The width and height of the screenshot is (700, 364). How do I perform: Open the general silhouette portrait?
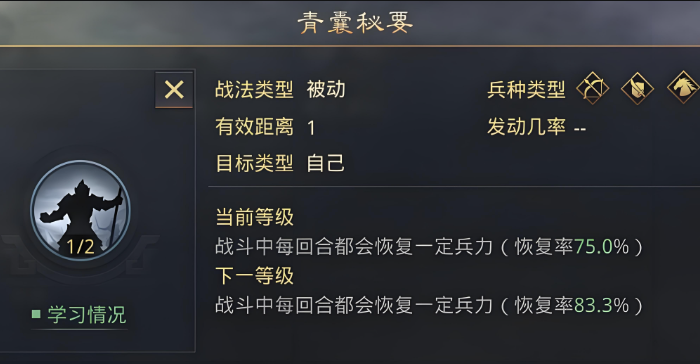coord(80,211)
